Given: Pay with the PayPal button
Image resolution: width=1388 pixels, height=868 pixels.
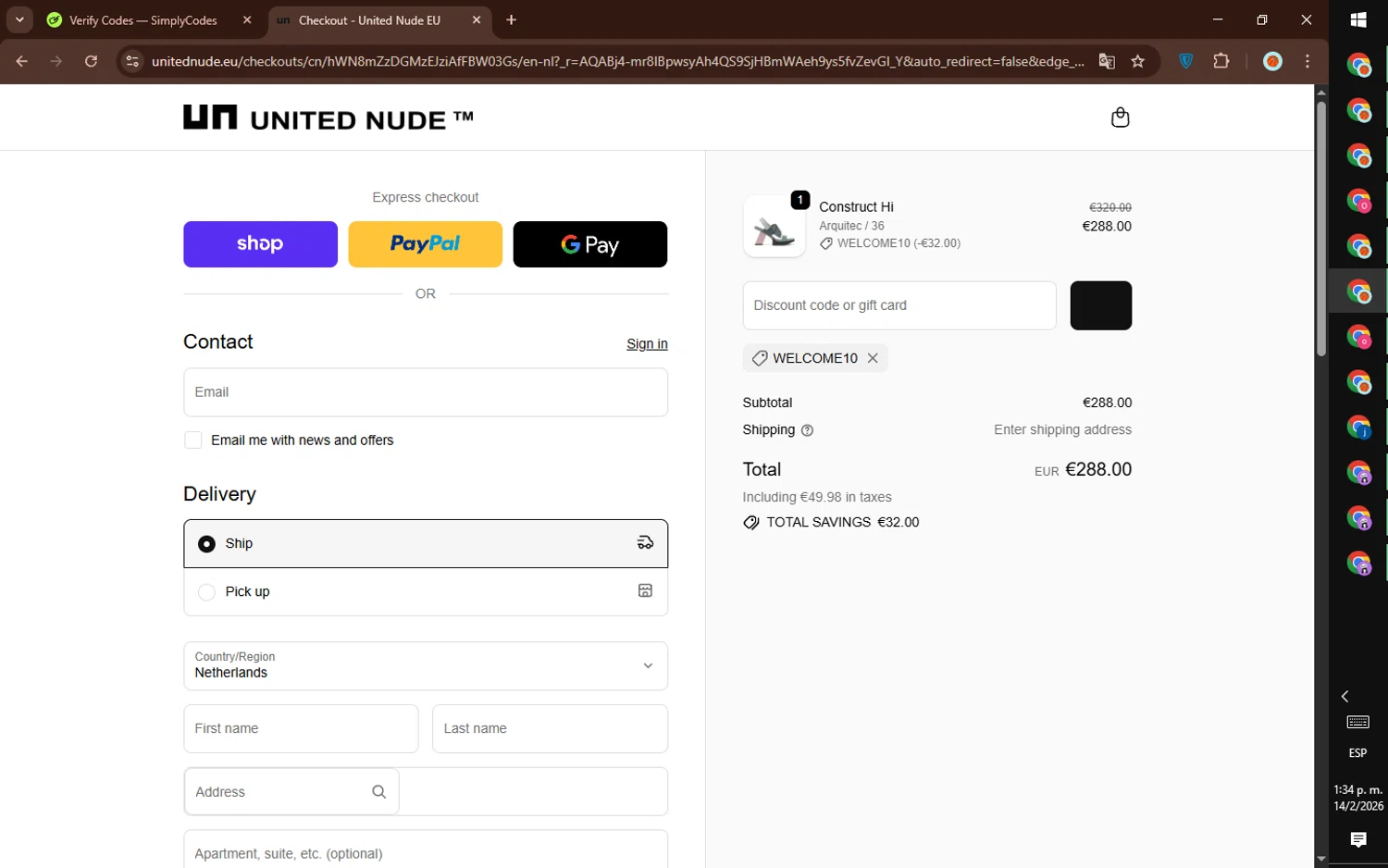Looking at the screenshot, I should (x=425, y=244).
